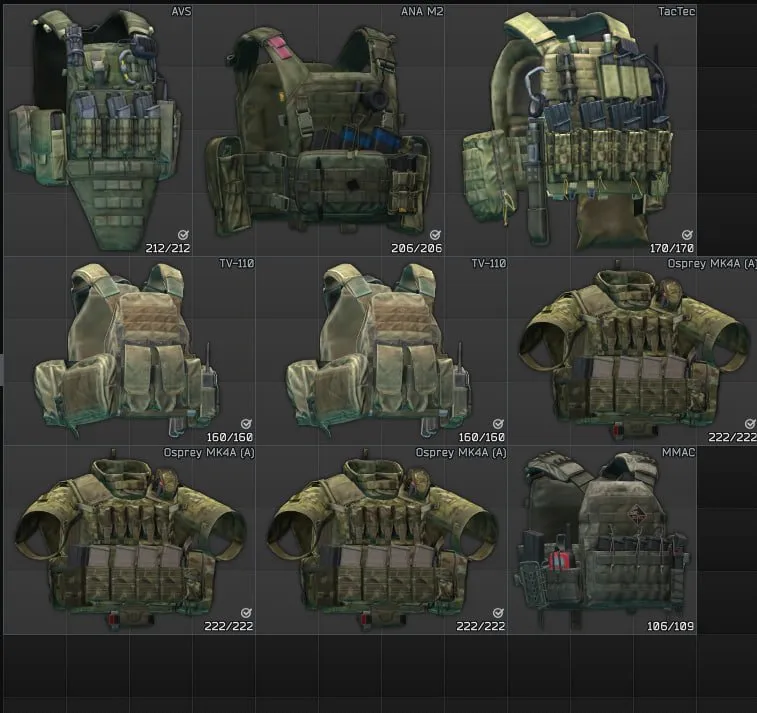The image size is (757, 713).
Task: Click the 'MMAC' item name label
Action: (x=678, y=452)
